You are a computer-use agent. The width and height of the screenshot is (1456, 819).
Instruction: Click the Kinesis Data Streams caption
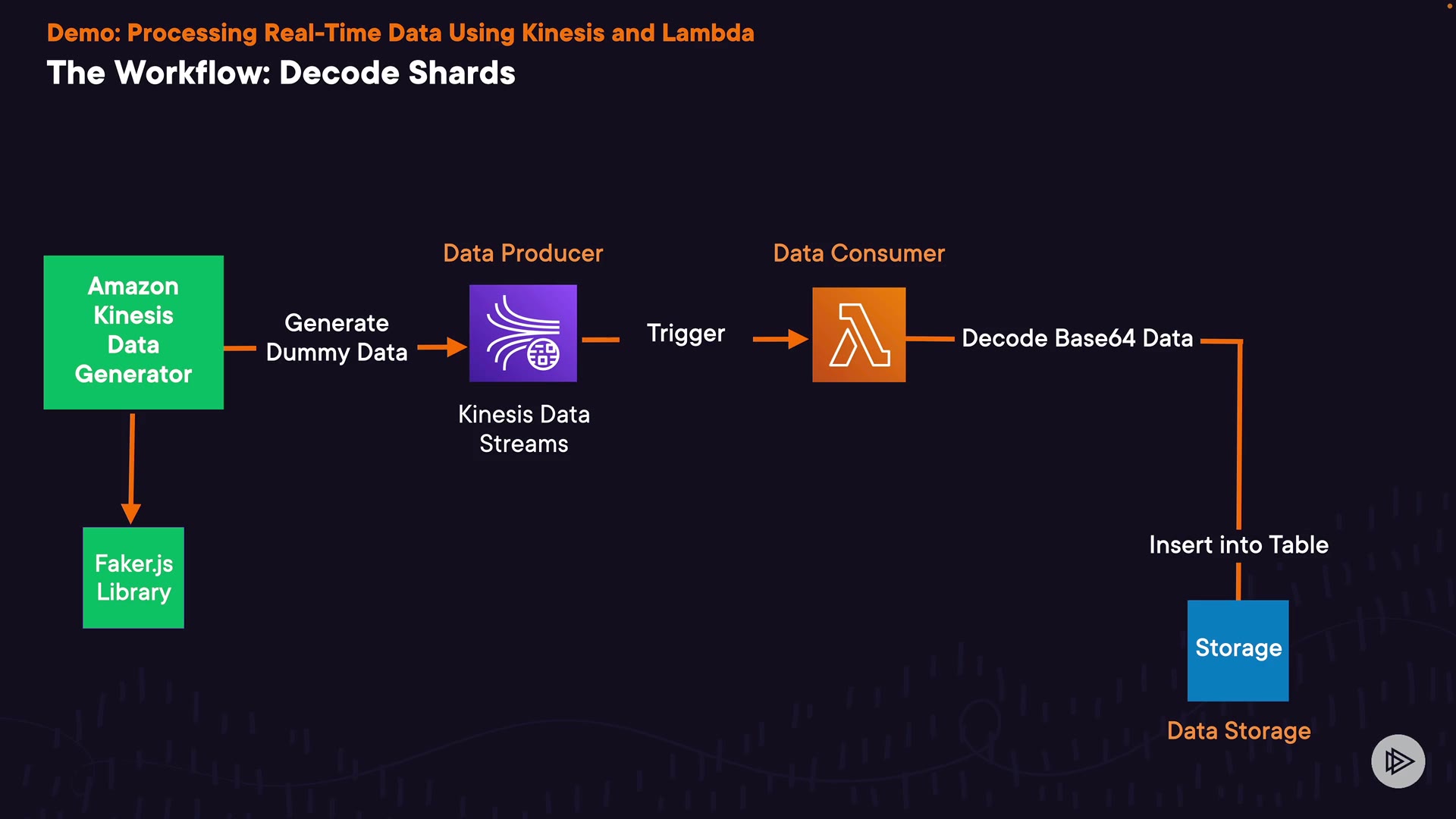(523, 428)
